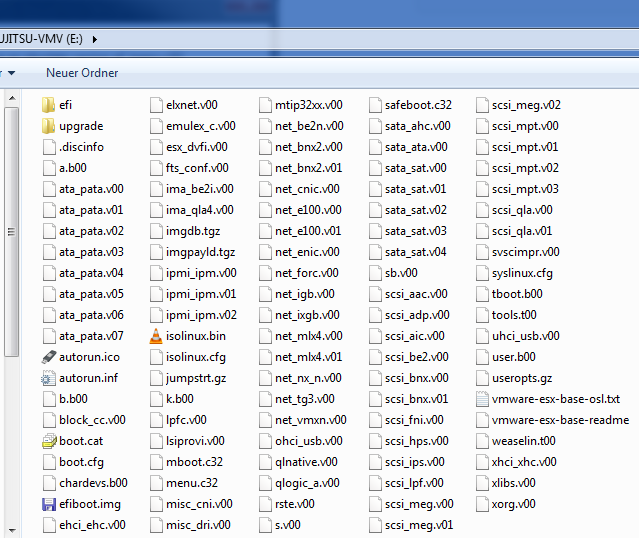Image resolution: width=639 pixels, height=538 pixels.
Task: Select the vmware-esx-base-osl.txt text document icon
Action: point(482,399)
